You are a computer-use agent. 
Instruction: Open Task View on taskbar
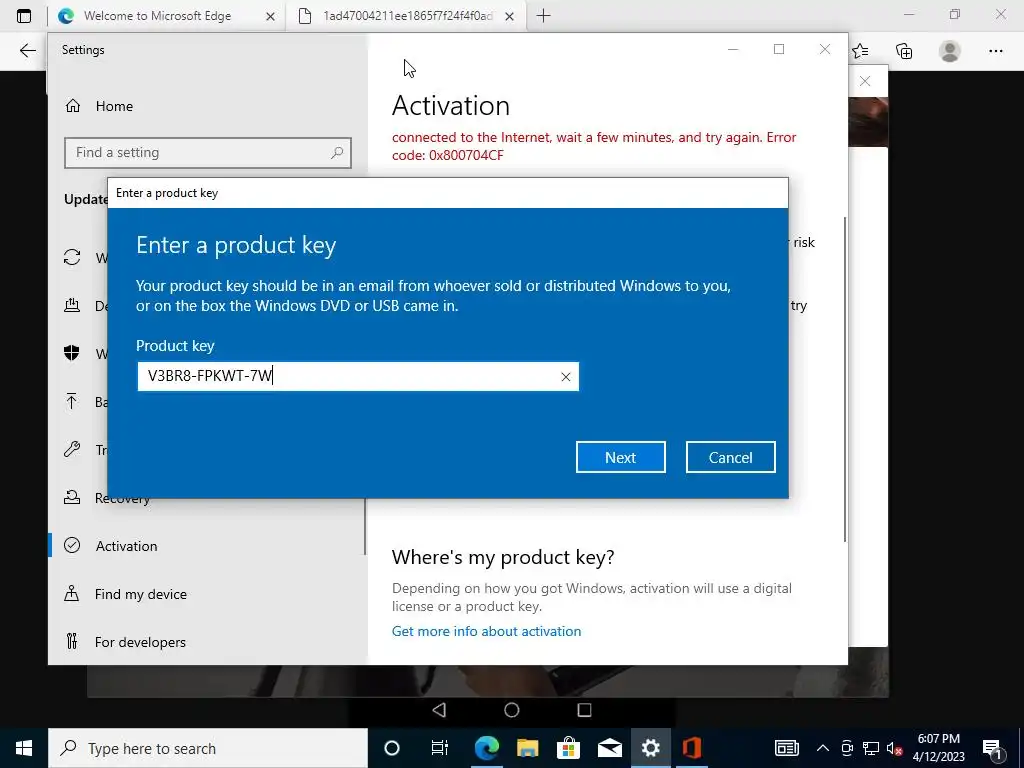(440, 748)
